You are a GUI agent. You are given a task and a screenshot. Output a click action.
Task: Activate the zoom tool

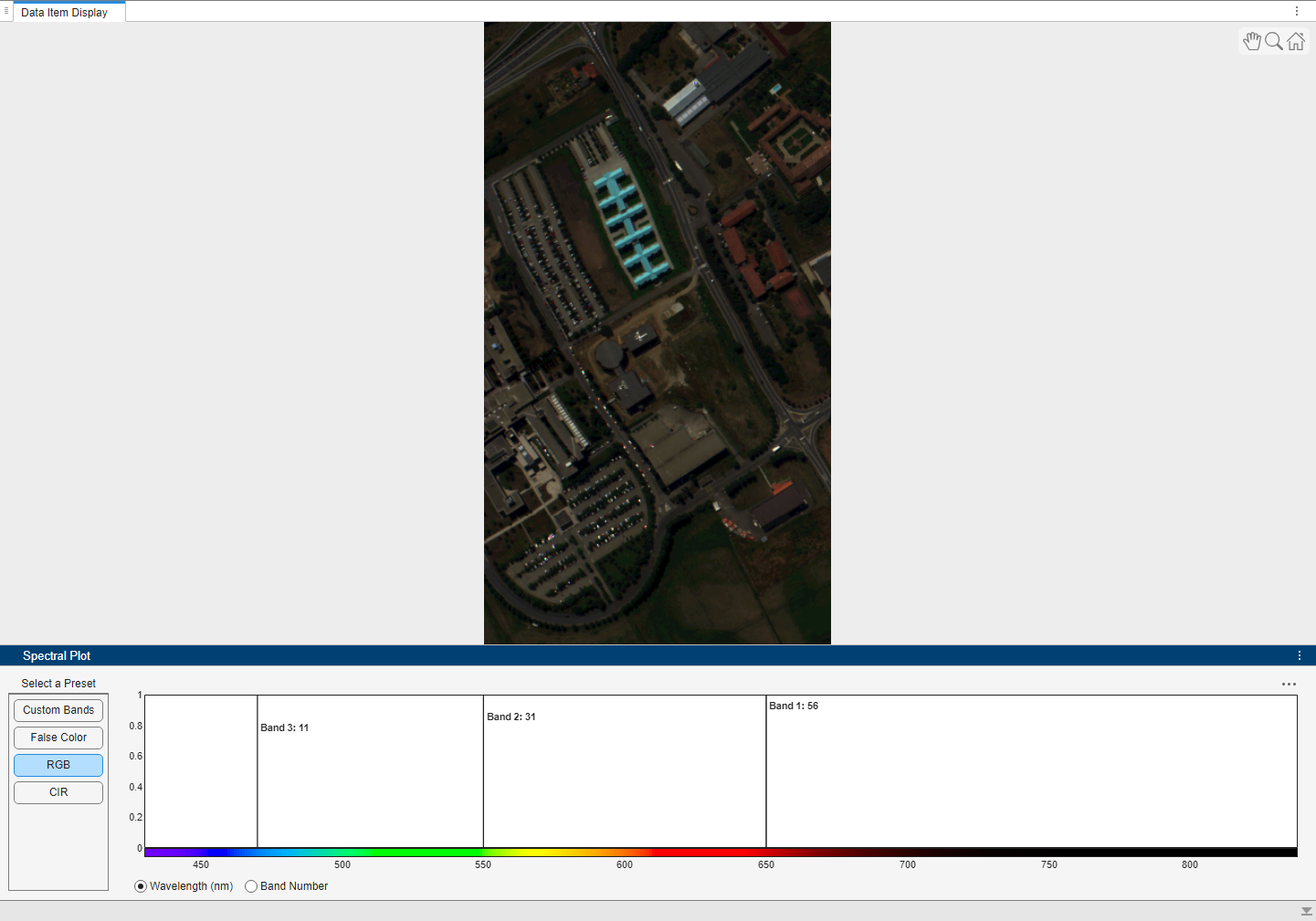click(1274, 40)
